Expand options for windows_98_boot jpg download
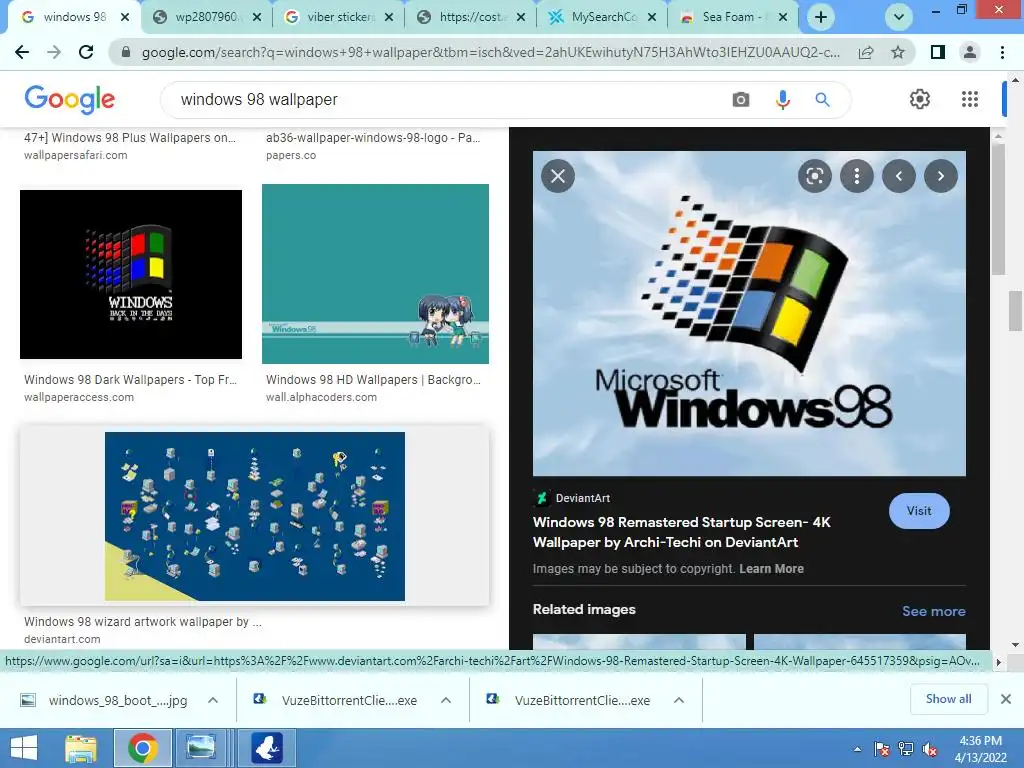Image resolution: width=1024 pixels, height=768 pixels. click(213, 700)
